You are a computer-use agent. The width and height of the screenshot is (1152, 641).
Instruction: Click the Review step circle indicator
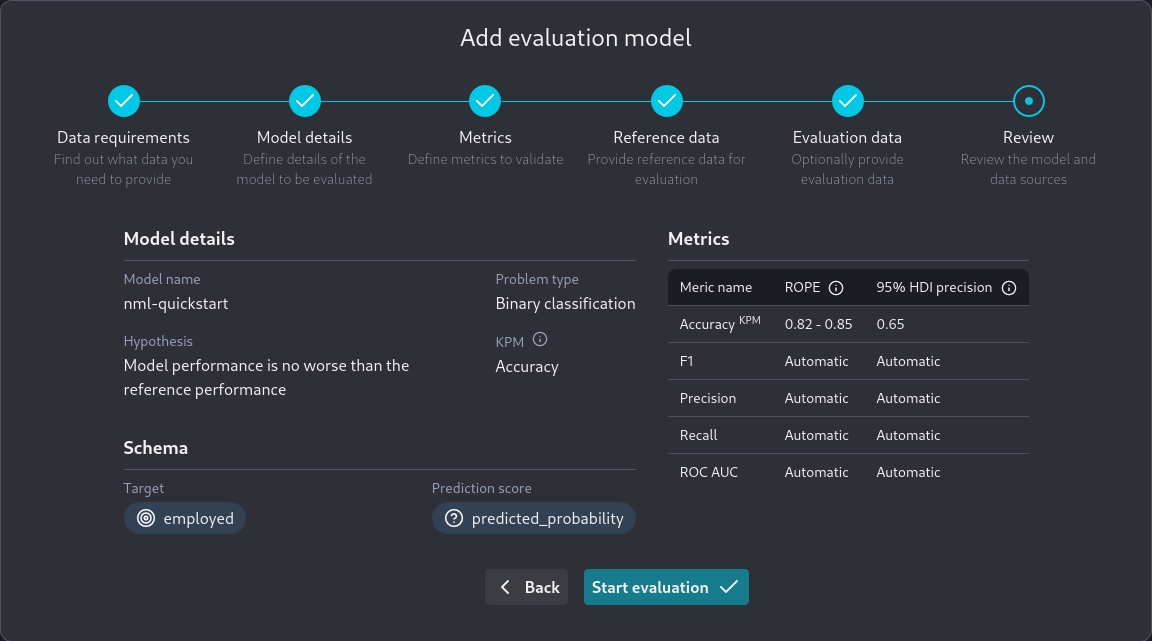pos(1028,101)
